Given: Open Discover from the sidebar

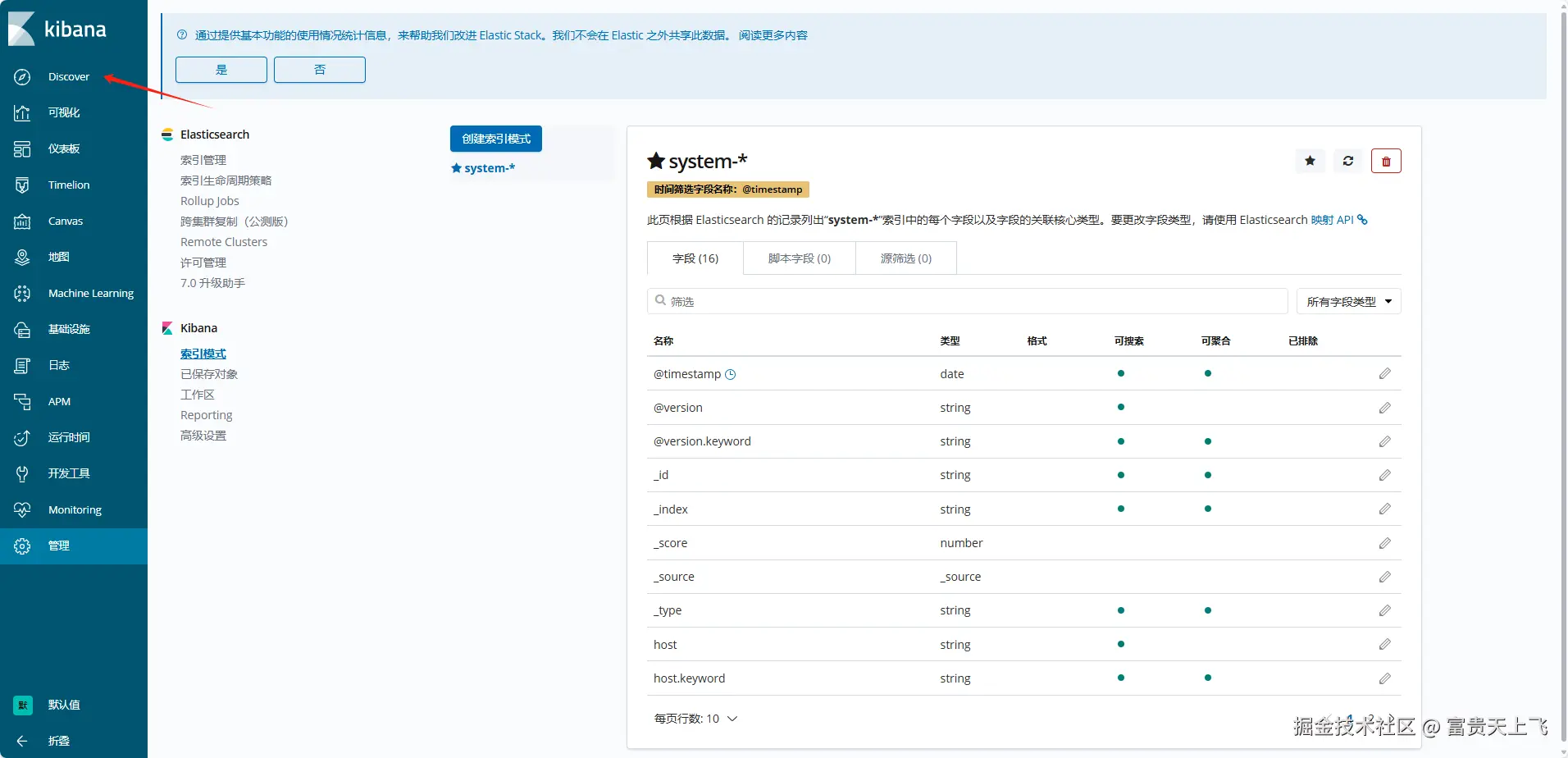Looking at the screenshot, I should coord(69,76).
